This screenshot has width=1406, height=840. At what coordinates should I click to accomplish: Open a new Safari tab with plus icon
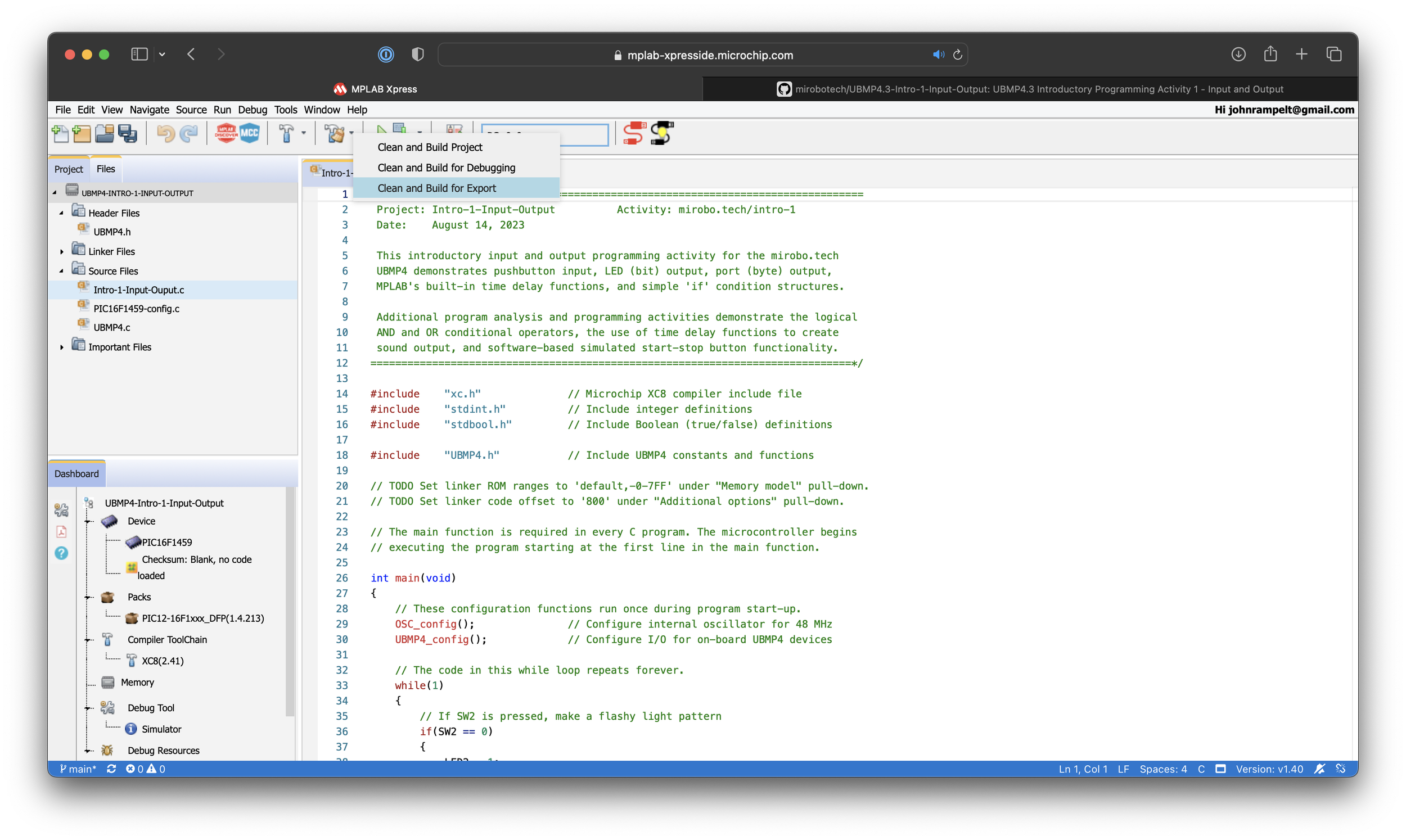1301,55
